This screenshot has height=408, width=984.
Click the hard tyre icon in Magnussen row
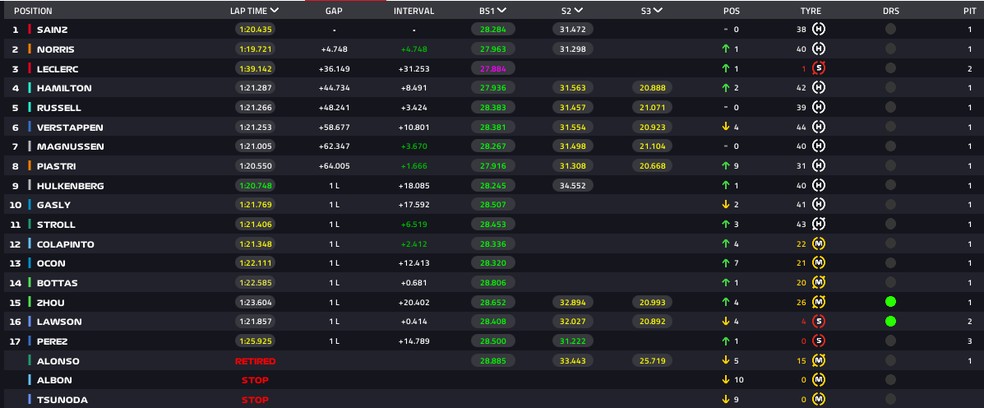[818, 146]
